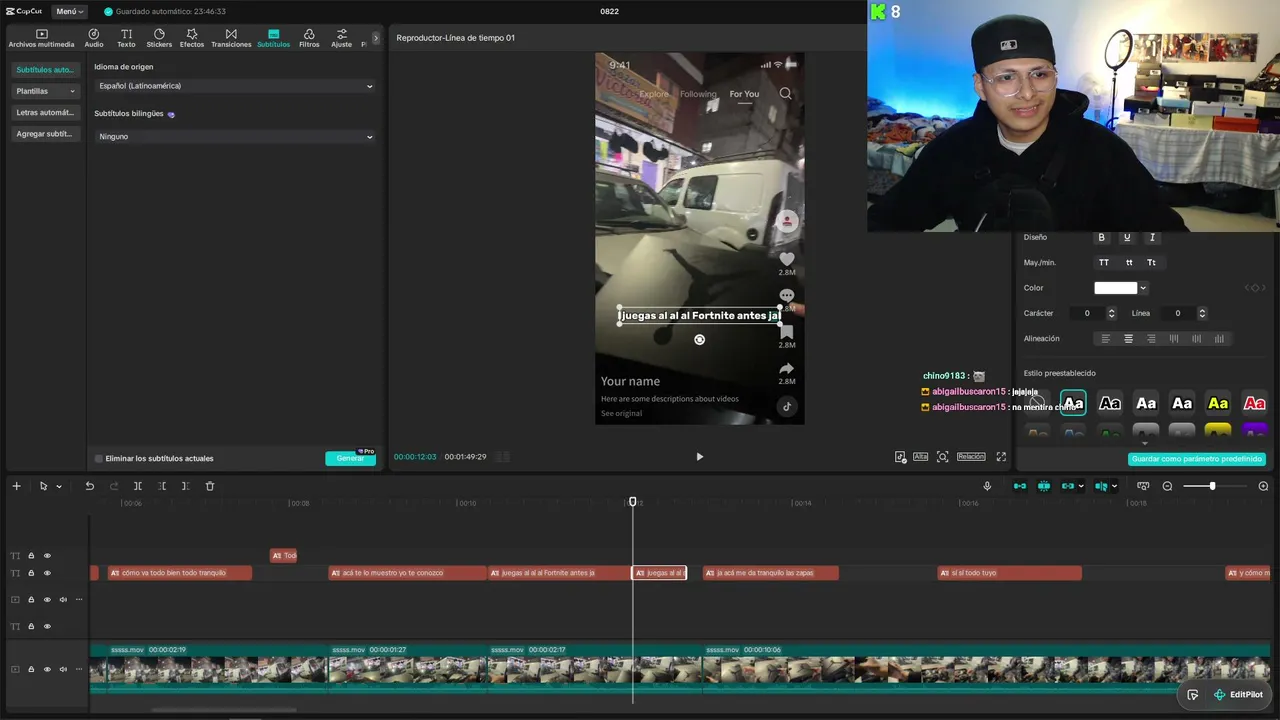
Task: Align text to the right
Action: [x=1151, y=339]
